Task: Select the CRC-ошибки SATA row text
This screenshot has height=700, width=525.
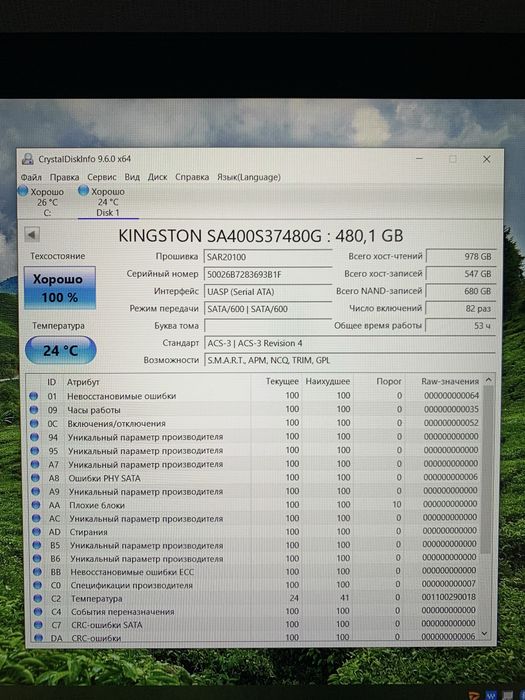Action: [107, 625]
